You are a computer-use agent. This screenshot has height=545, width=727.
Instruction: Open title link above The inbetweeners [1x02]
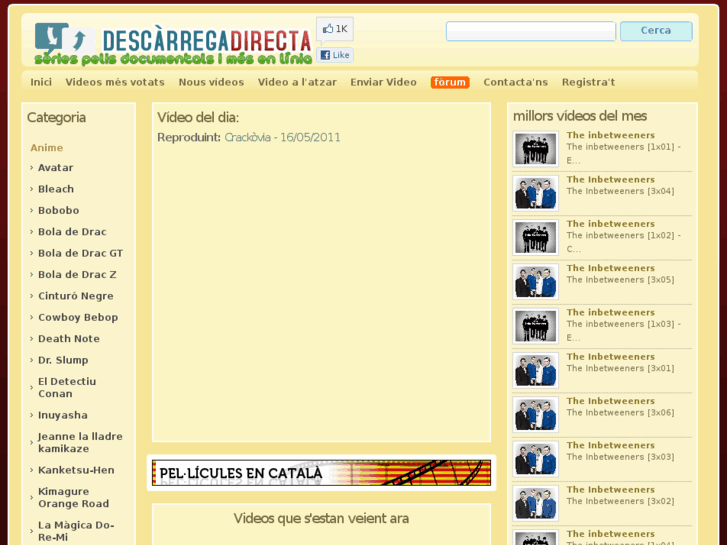pos(611,224)
